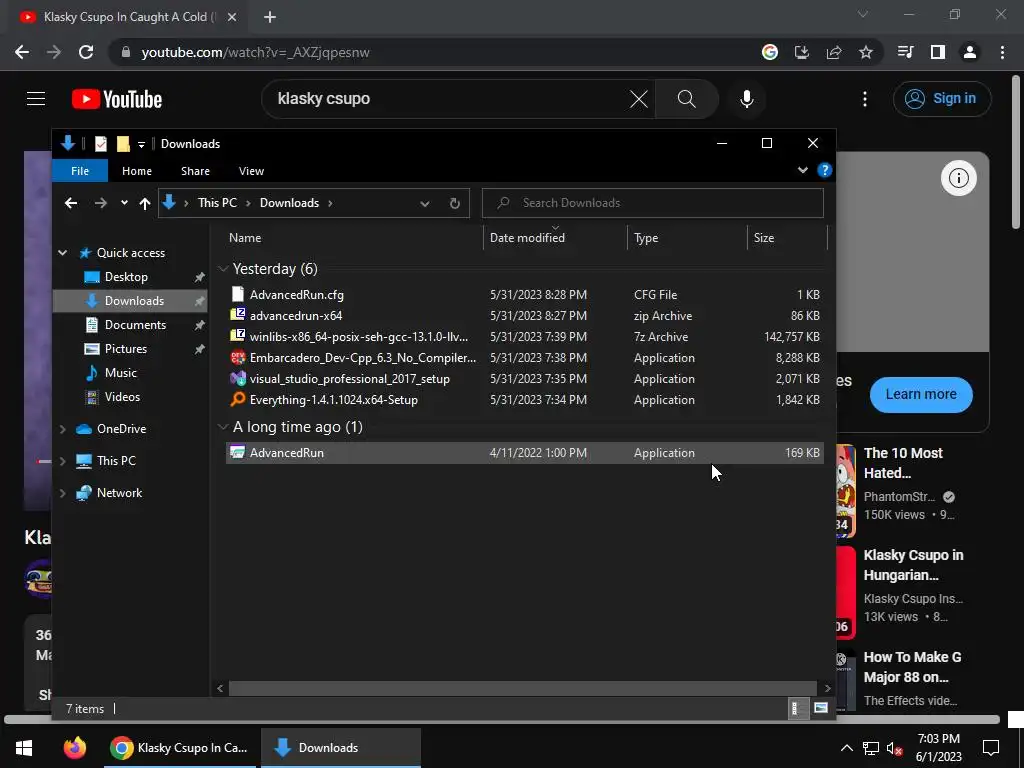Toggle Chrome's side panel icon

coord(938,52)
